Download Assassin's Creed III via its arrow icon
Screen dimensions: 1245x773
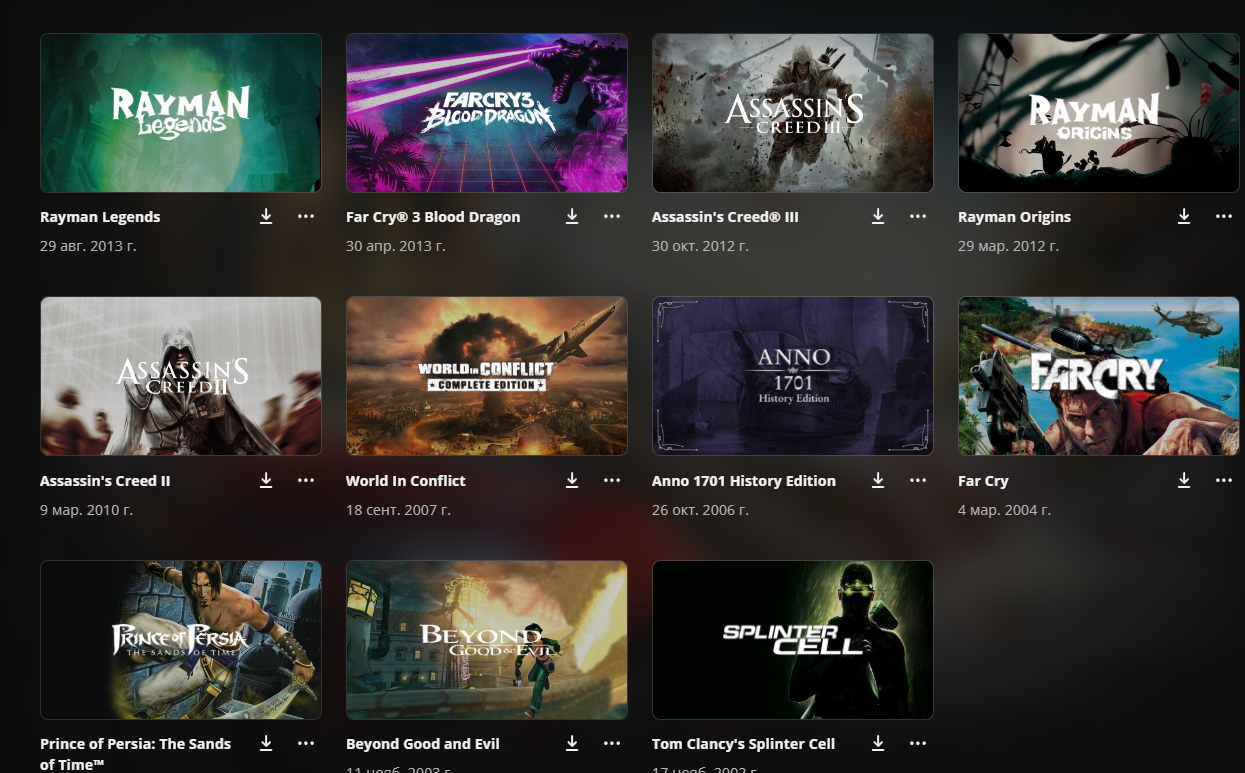coord(878,217)
